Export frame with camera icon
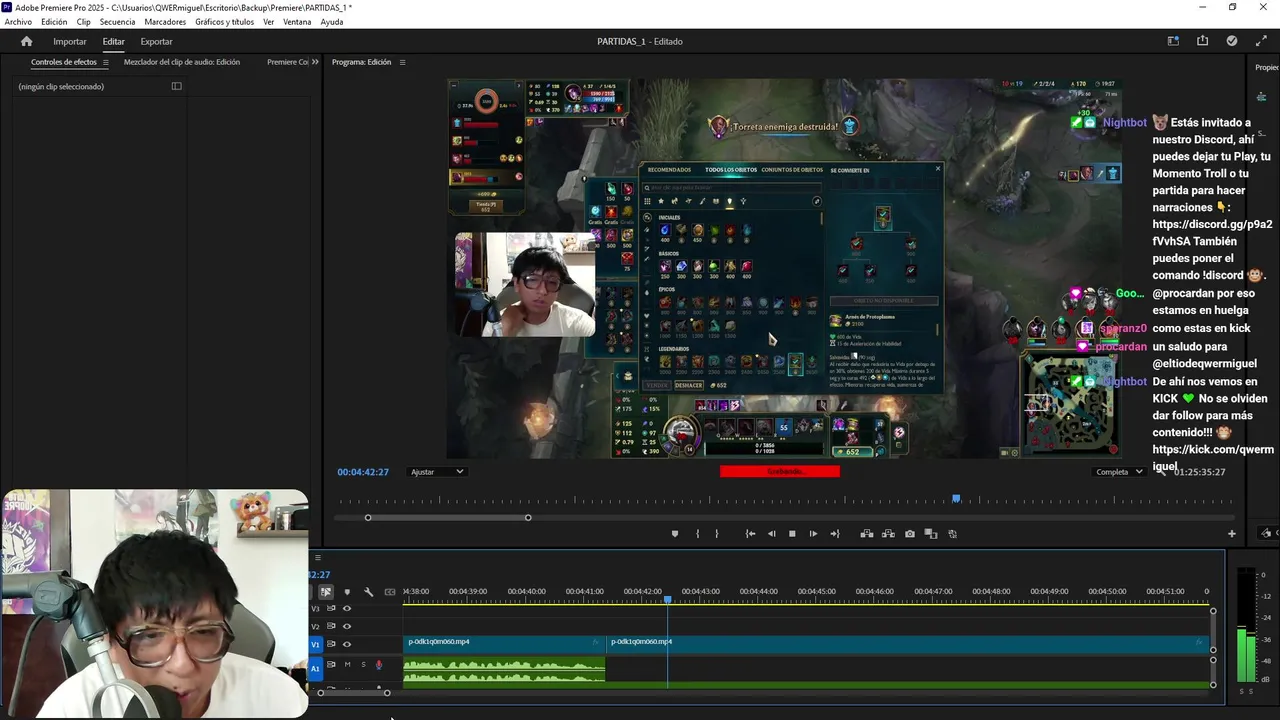The image size is (1280, 720). 909,534
